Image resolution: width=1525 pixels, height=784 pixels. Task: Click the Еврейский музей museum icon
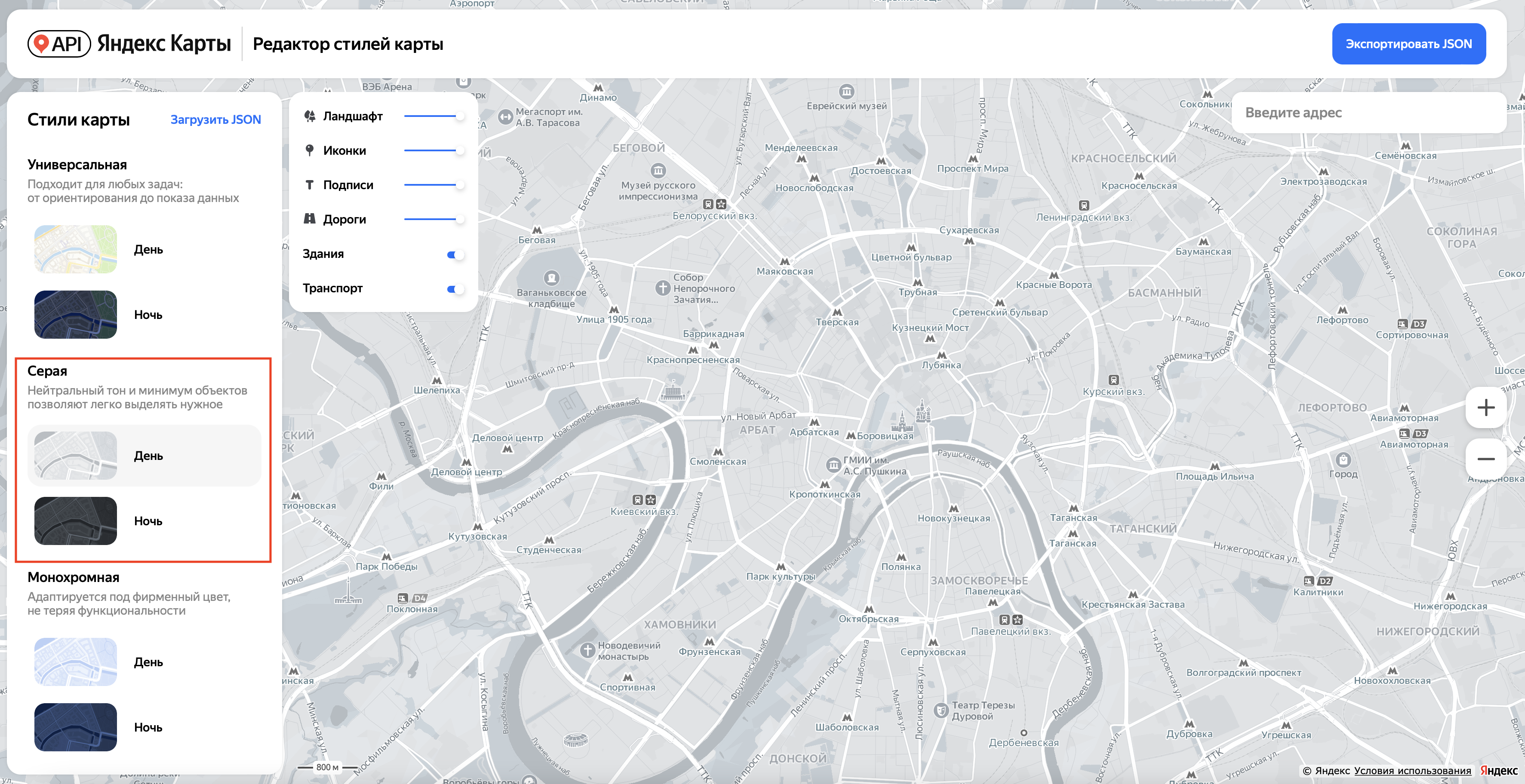pos(846,92)
